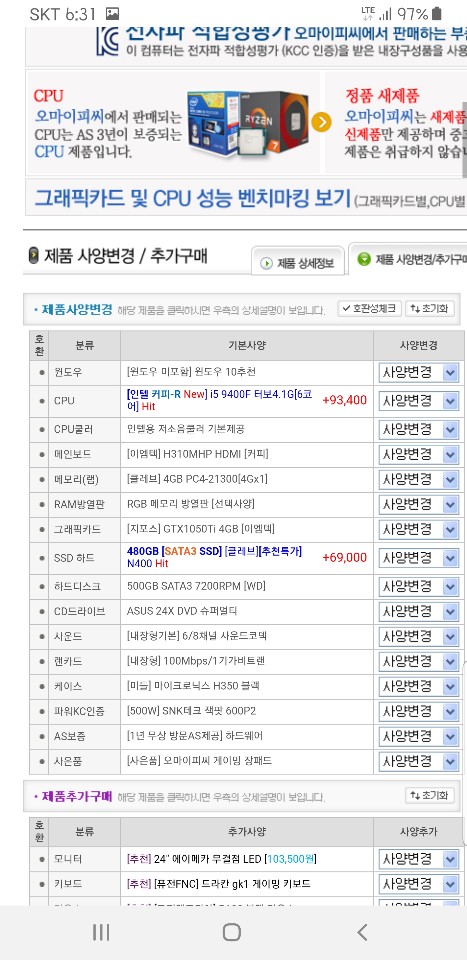467x960 pixels.
Task: Tap the CPU boxes product image
Action: 247,126
